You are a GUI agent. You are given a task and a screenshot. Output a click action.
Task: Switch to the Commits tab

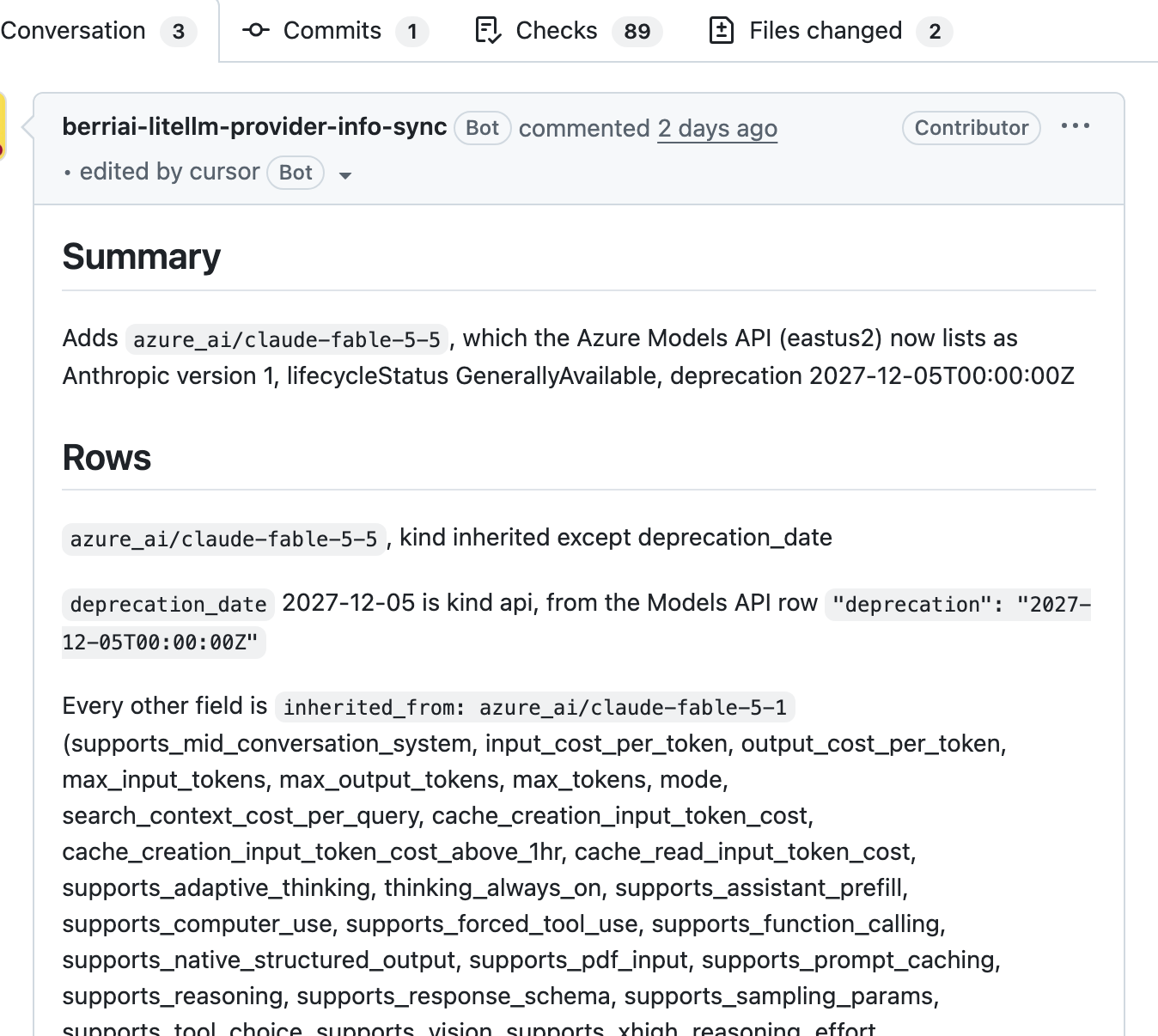pyautogui.click(x=335, y=31)
